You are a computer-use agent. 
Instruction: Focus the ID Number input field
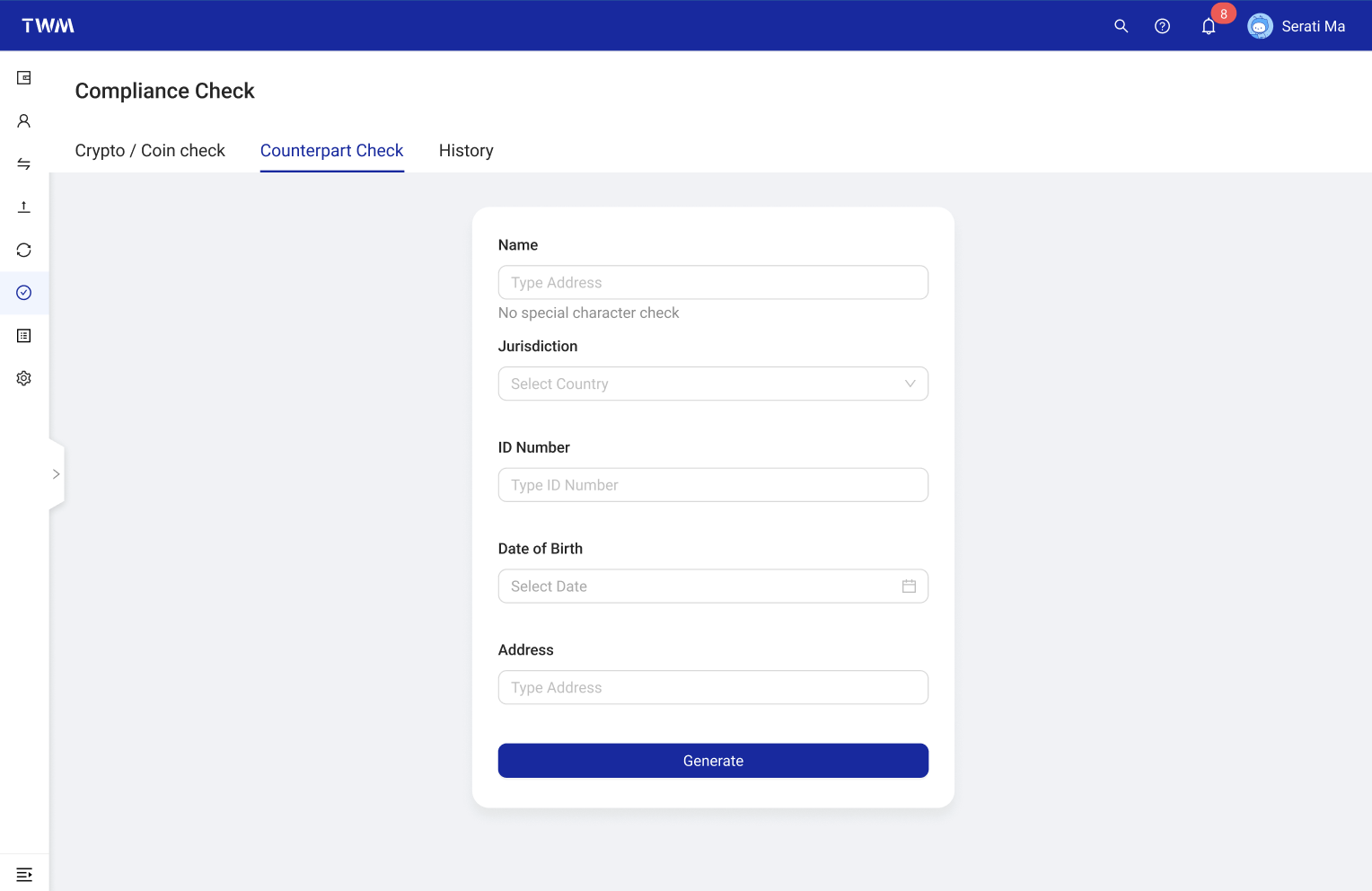tap(713, 485)
